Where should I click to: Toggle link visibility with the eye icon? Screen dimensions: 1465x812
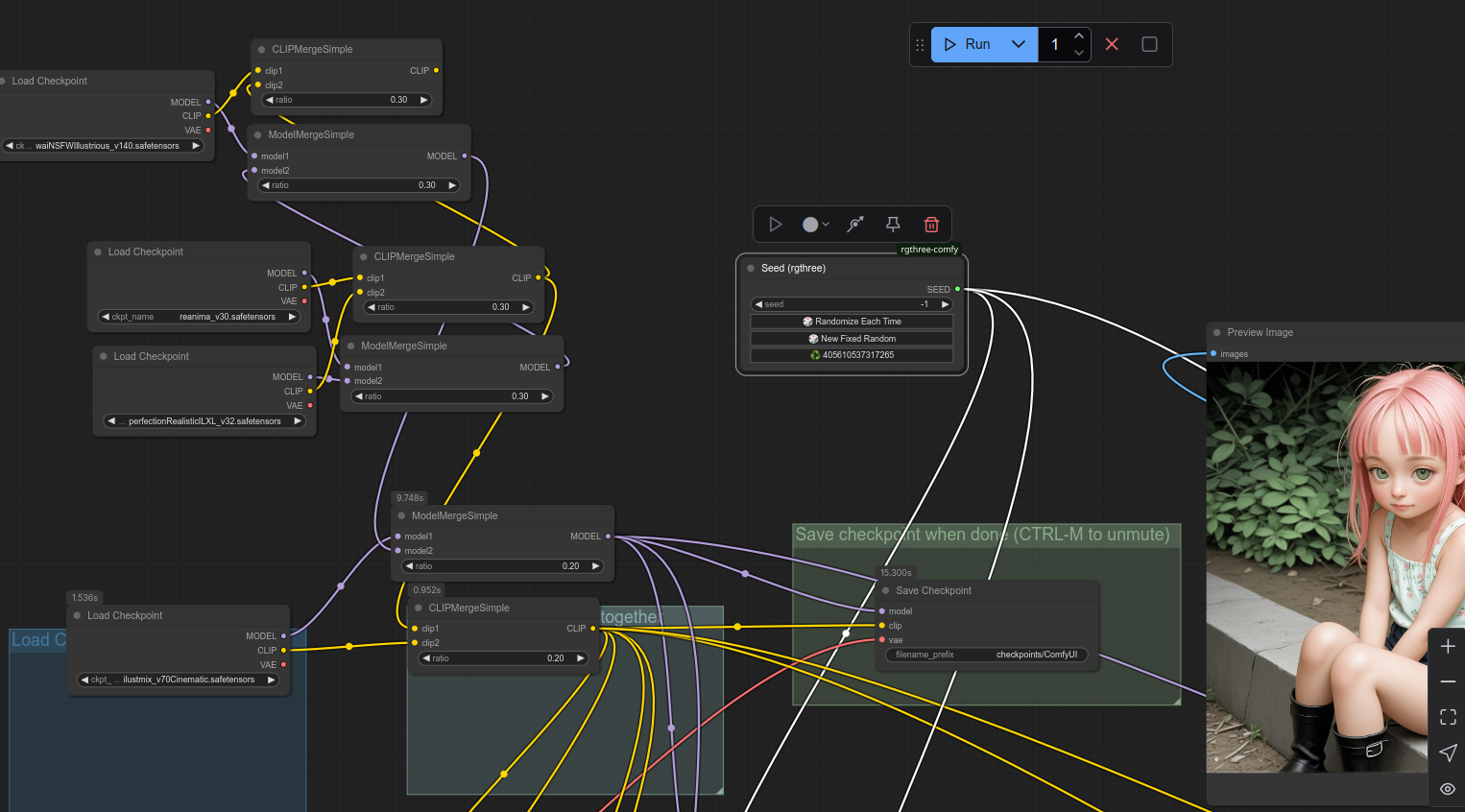(x=1448, y=789)
